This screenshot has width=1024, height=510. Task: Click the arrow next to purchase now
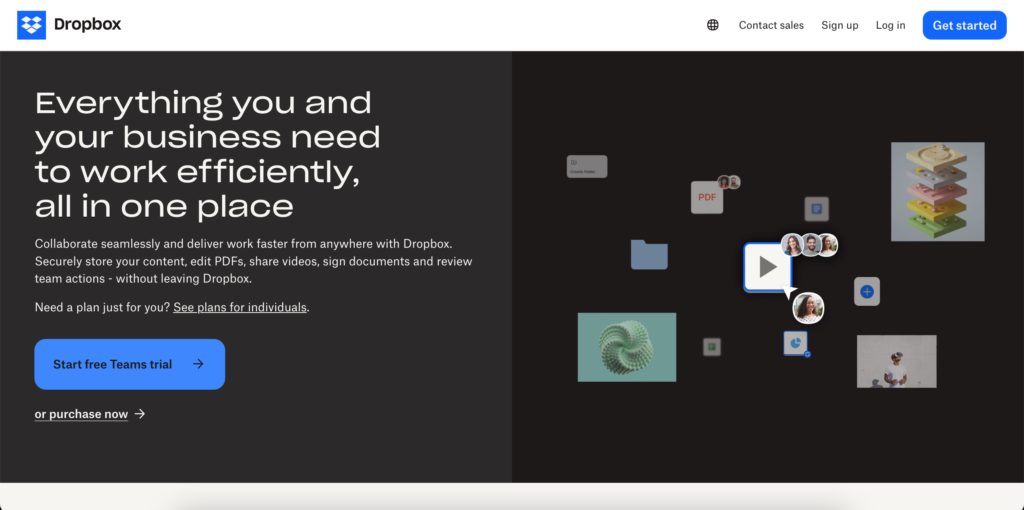click(x=140, y=414)
